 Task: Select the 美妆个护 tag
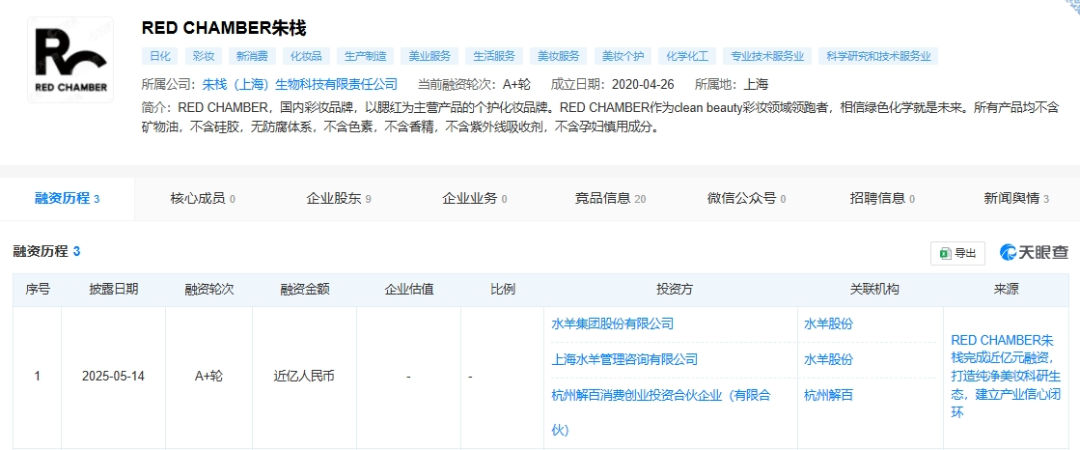coord(623,57)
